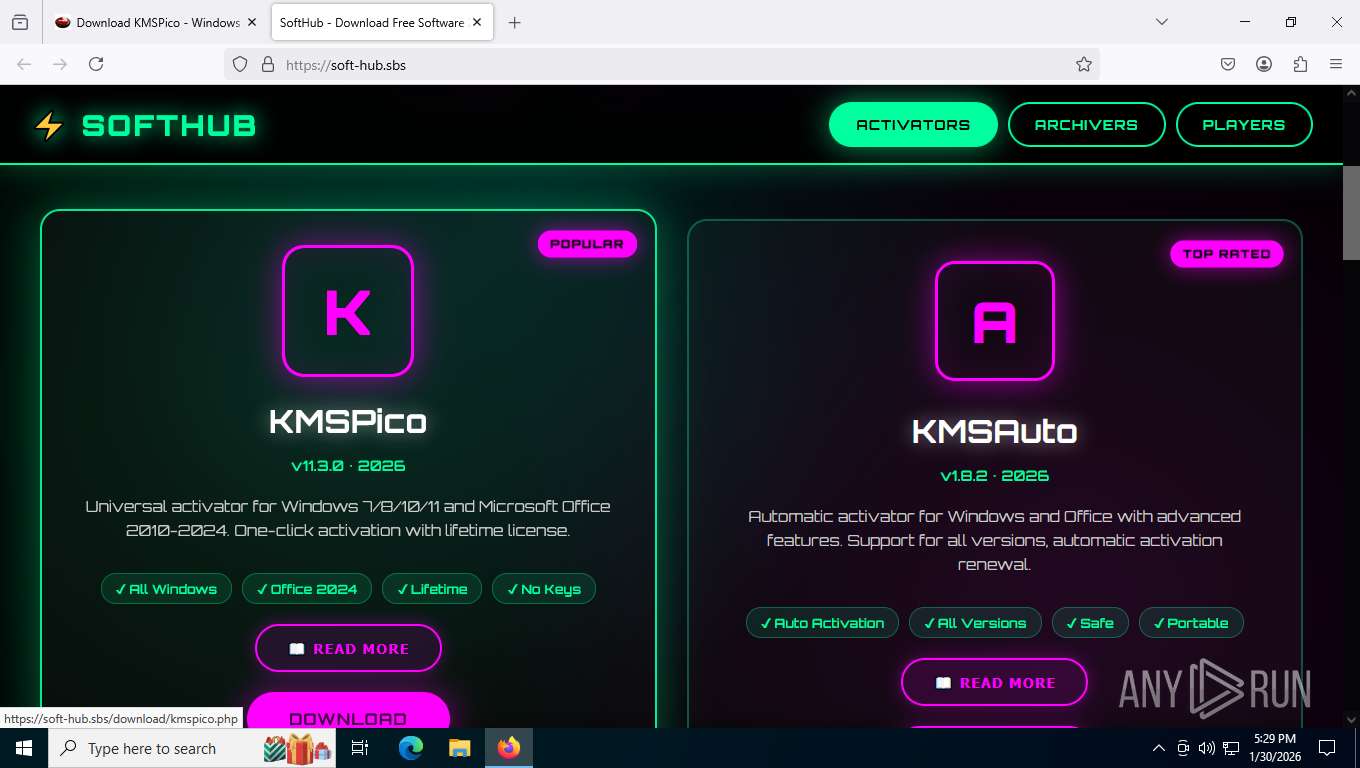The image size is (1360, 768).
Task: Close the Download KMSPico tab
Action: click(x=253, y=22)
